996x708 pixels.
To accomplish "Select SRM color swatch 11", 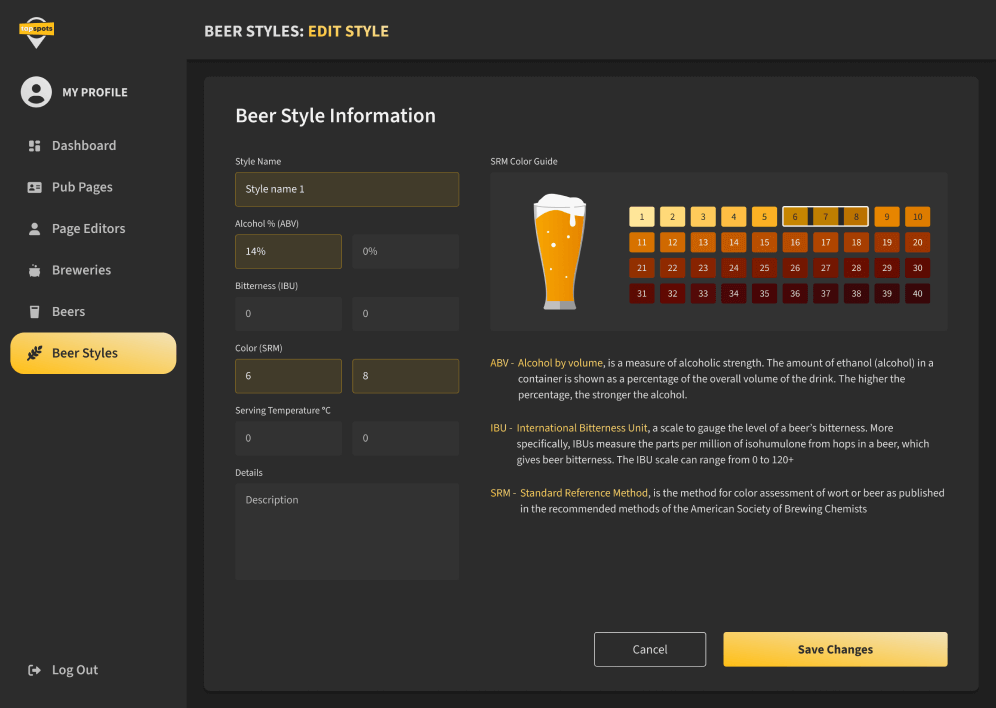I will point(642,243).
